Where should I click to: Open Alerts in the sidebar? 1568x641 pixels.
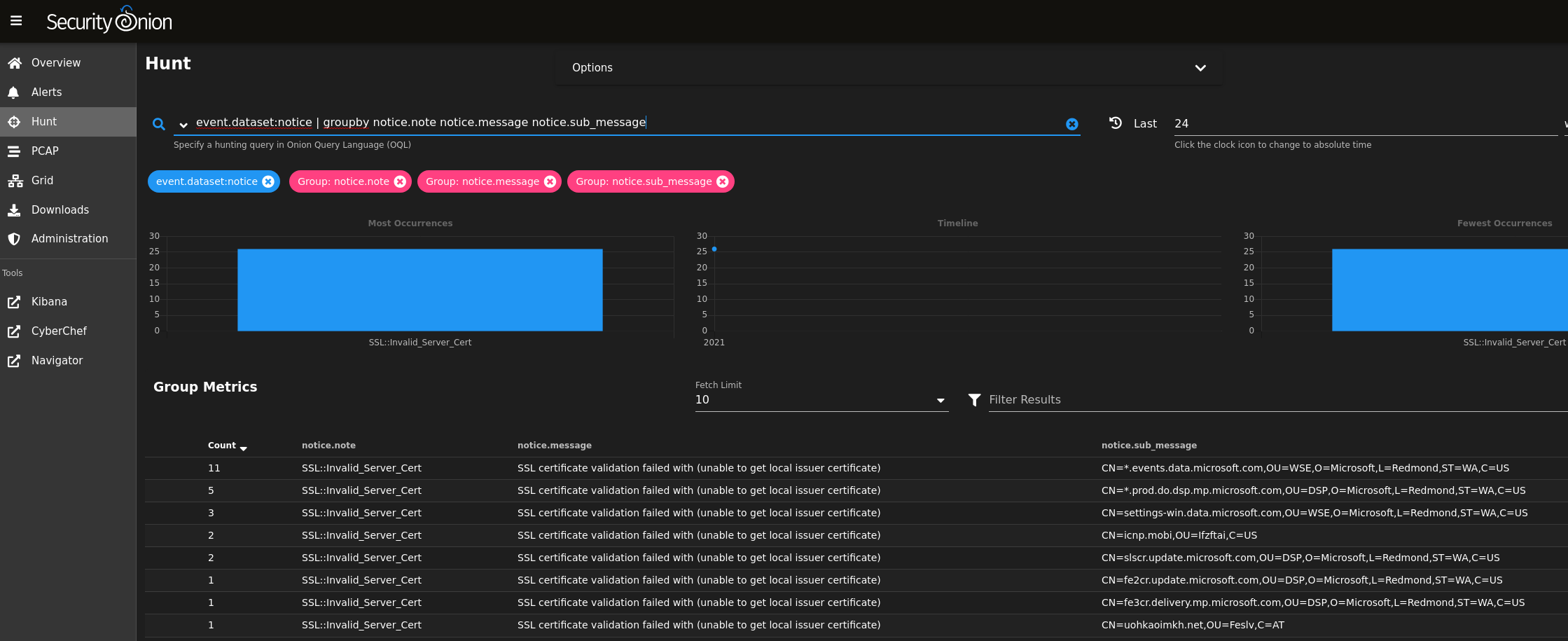point(68,92)
